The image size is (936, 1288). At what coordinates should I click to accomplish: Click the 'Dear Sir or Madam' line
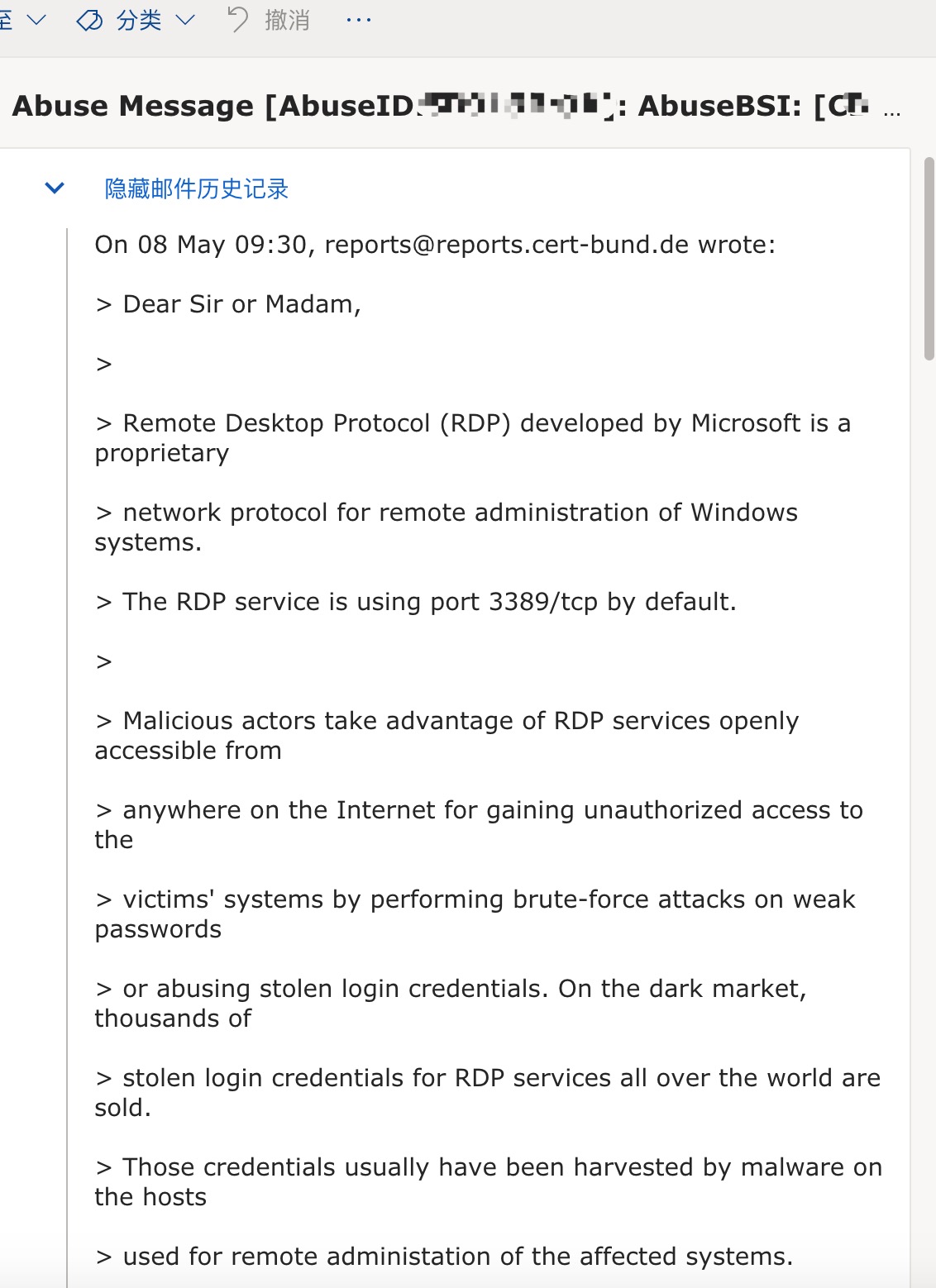pyautogui.click(x=241, y=304)
